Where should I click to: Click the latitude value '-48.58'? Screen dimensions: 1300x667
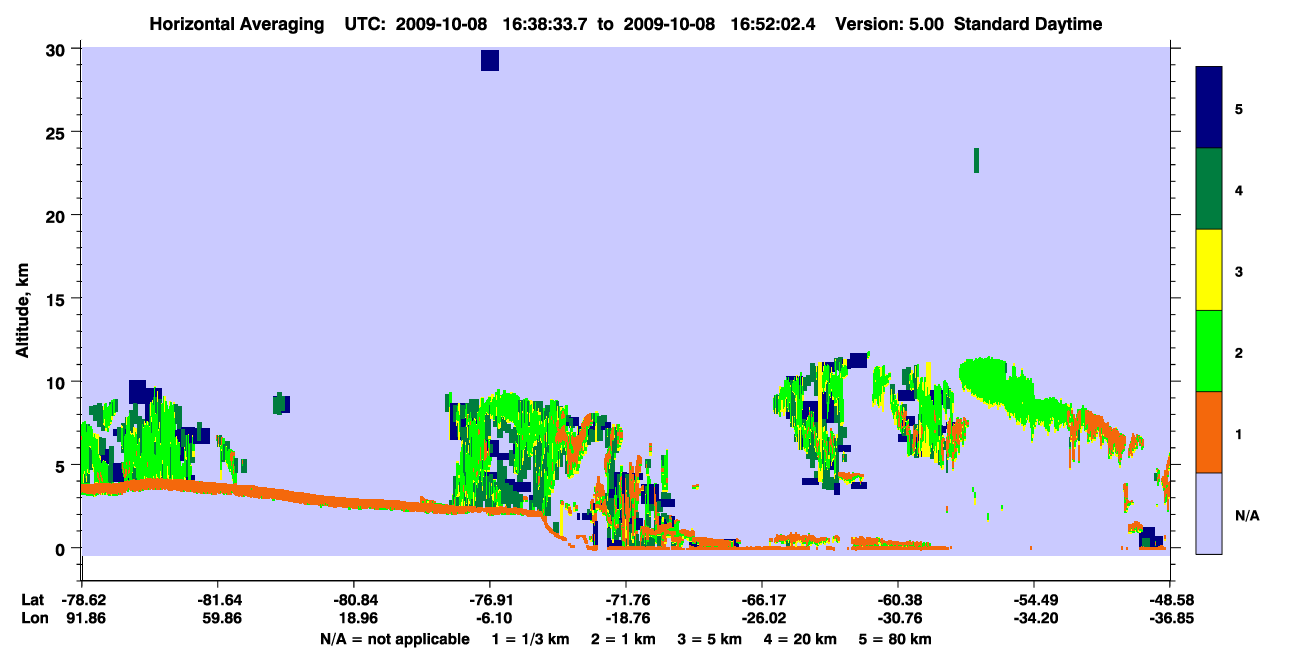click(1170, 600)
